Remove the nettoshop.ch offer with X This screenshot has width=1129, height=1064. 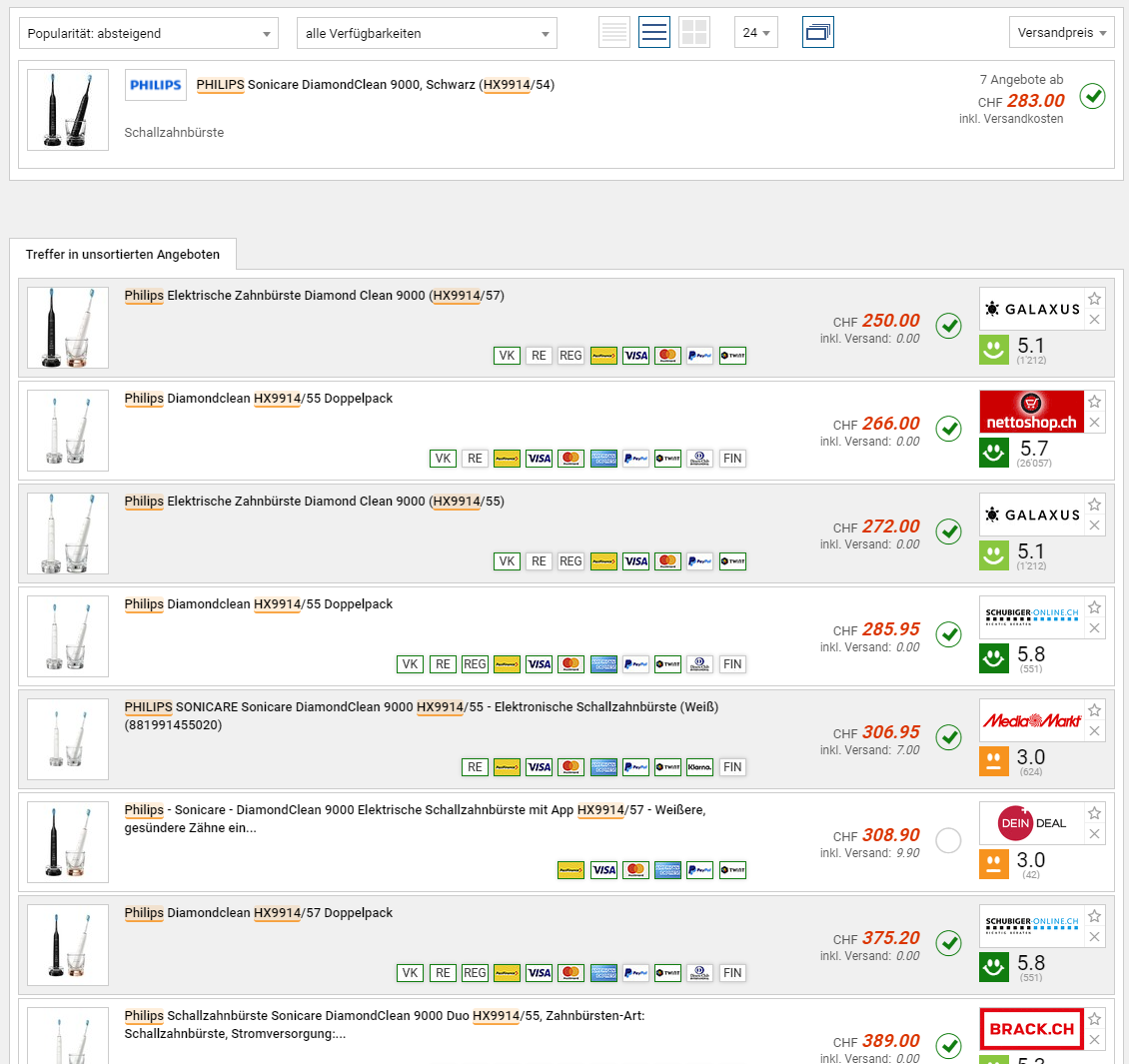click(x=1095, y=423)
